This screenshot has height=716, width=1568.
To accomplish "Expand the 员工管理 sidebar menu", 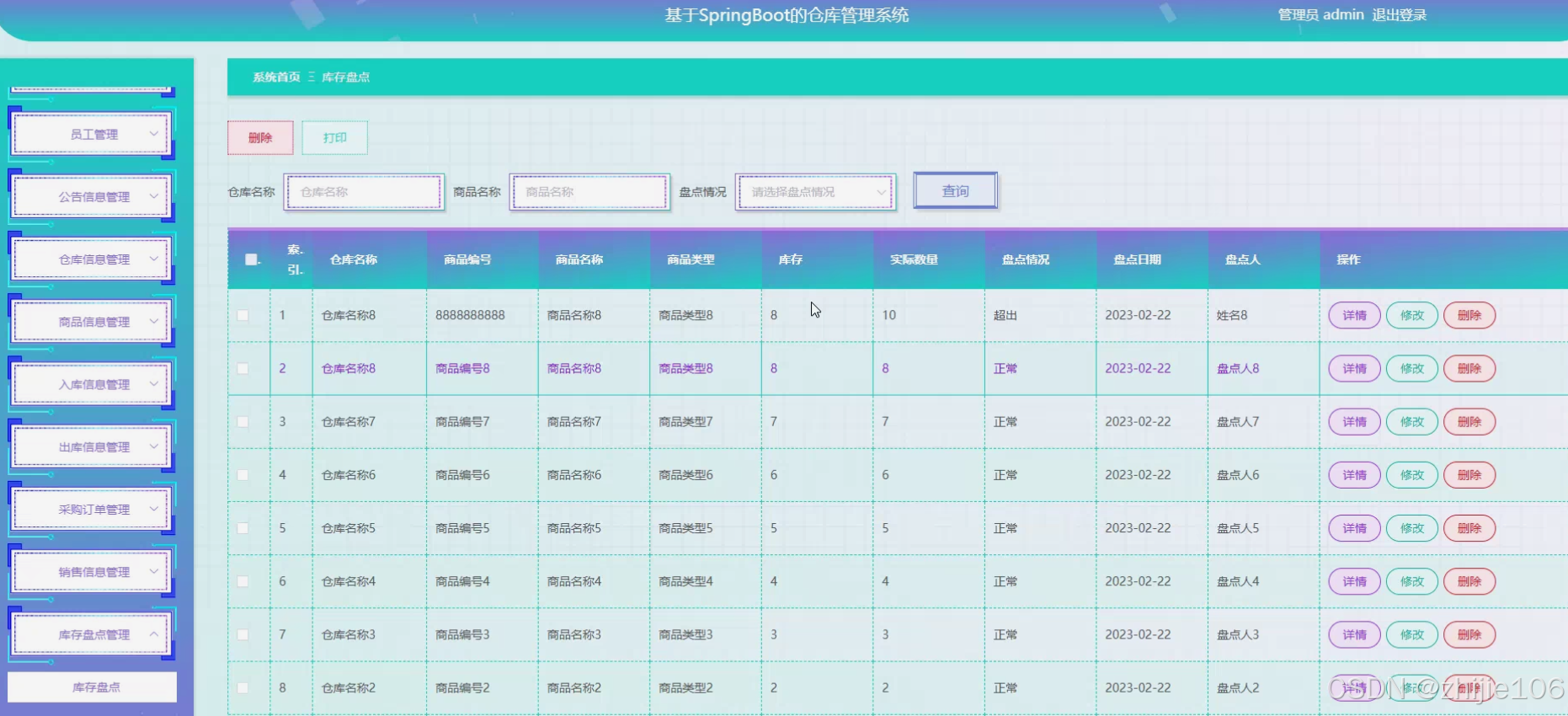I will tap(92, 134).
